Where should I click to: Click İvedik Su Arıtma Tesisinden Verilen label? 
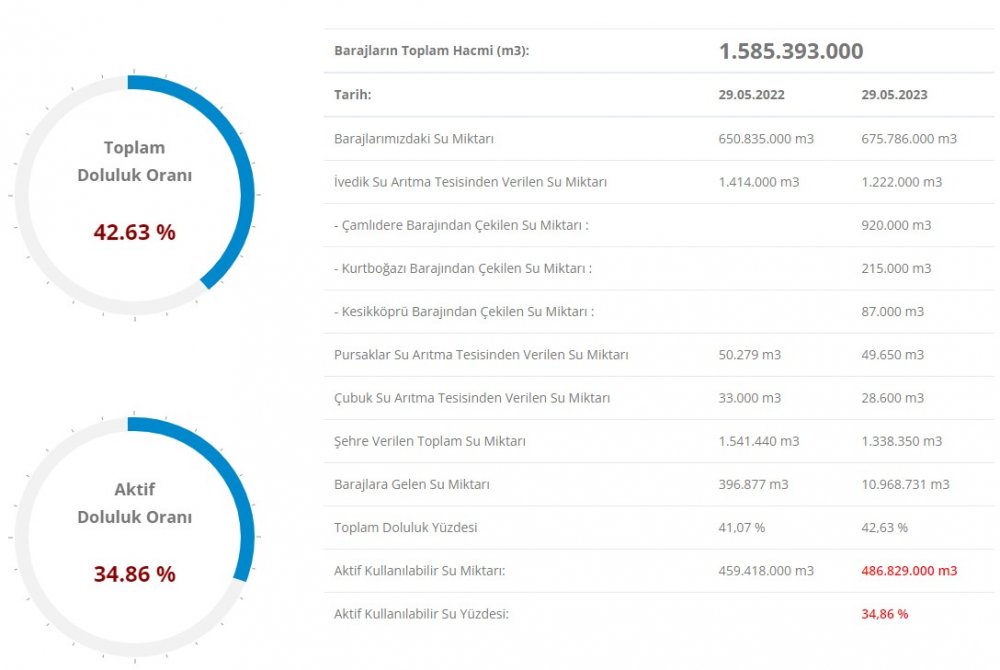[x=470, y=182]
